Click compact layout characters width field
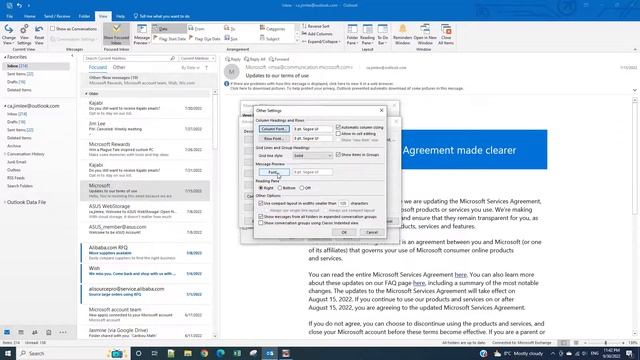 pyautogui.click(x=343, y=203)
